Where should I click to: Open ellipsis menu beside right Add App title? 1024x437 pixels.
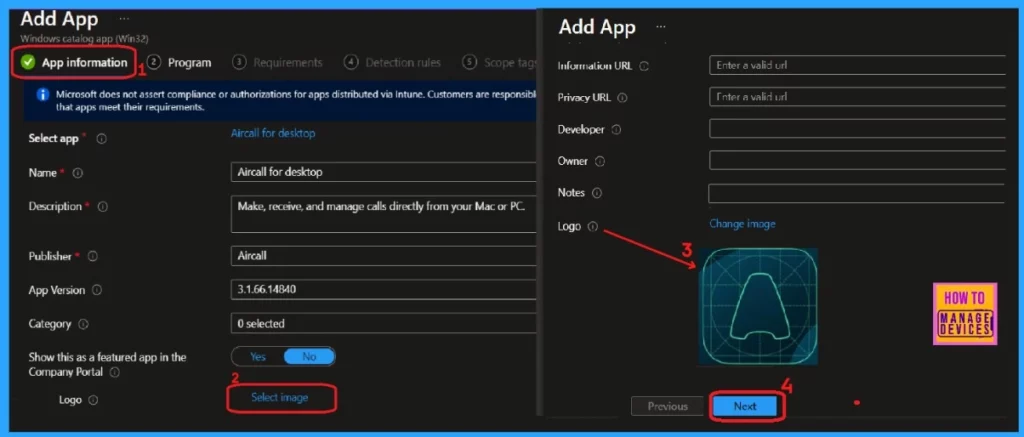661,27
